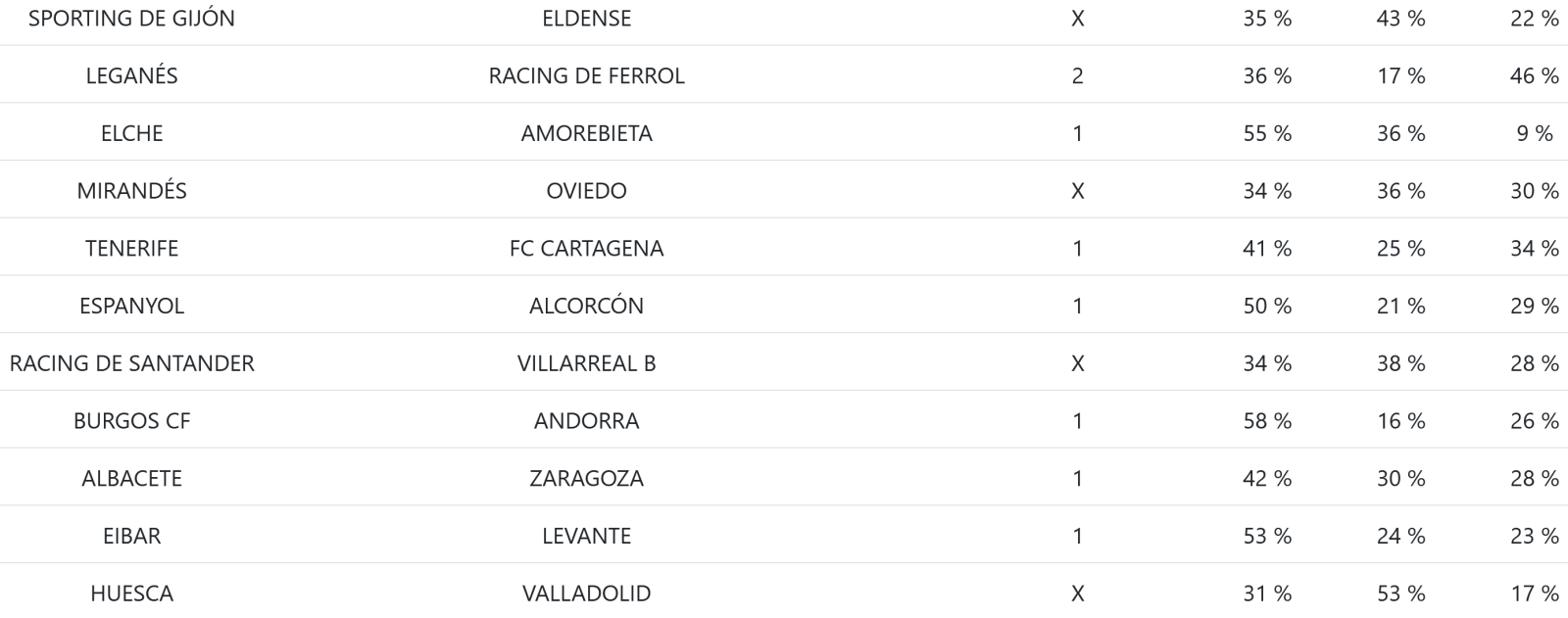The width and height of the screenshot is (1568, 618).
Task: Select the FC Cartagena cell
Action: (586, 249)
